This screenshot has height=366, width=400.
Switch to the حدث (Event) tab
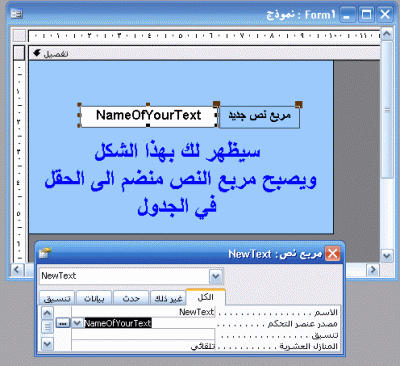[131, 298]
